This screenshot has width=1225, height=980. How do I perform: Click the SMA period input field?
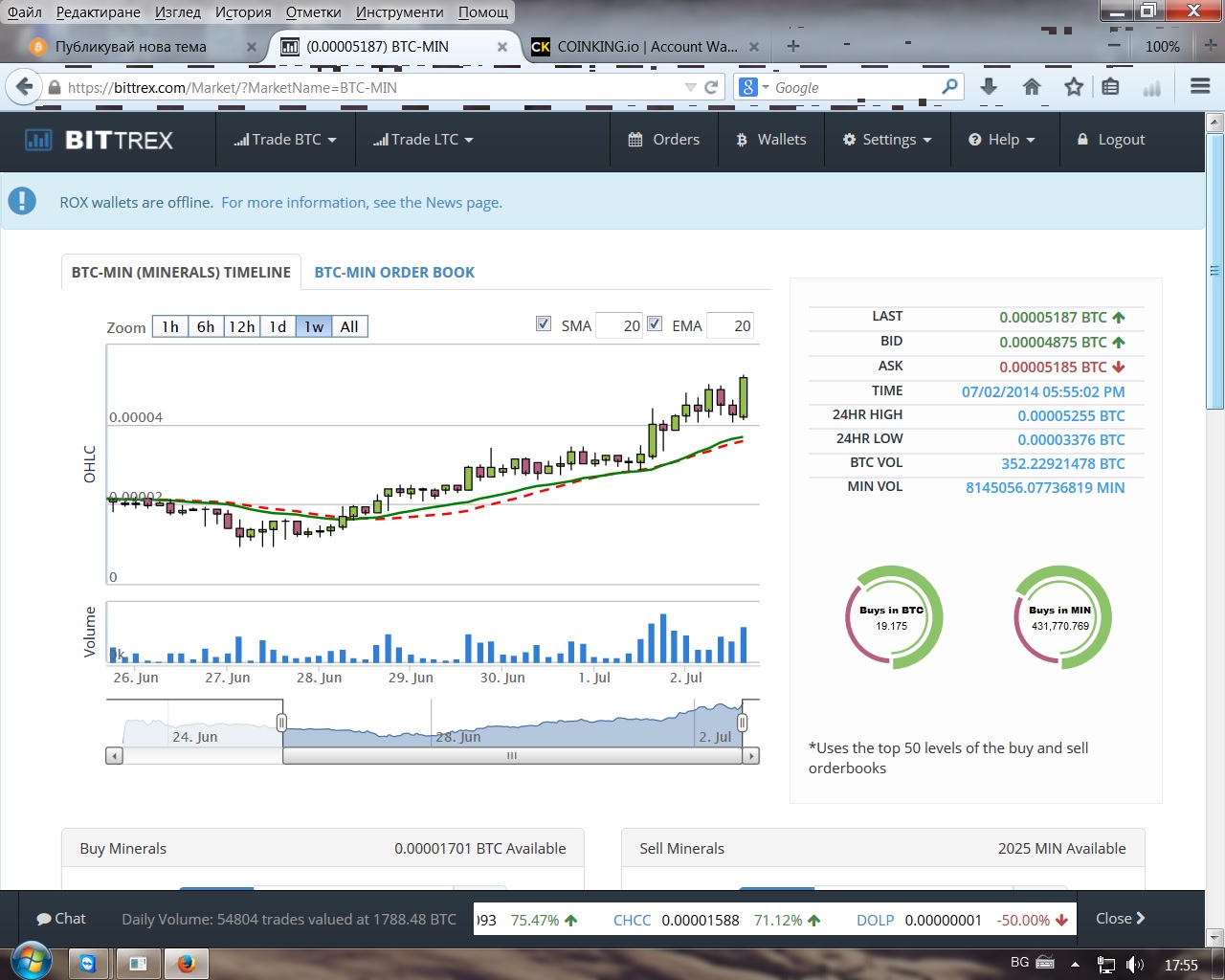(x=619, y=325)
